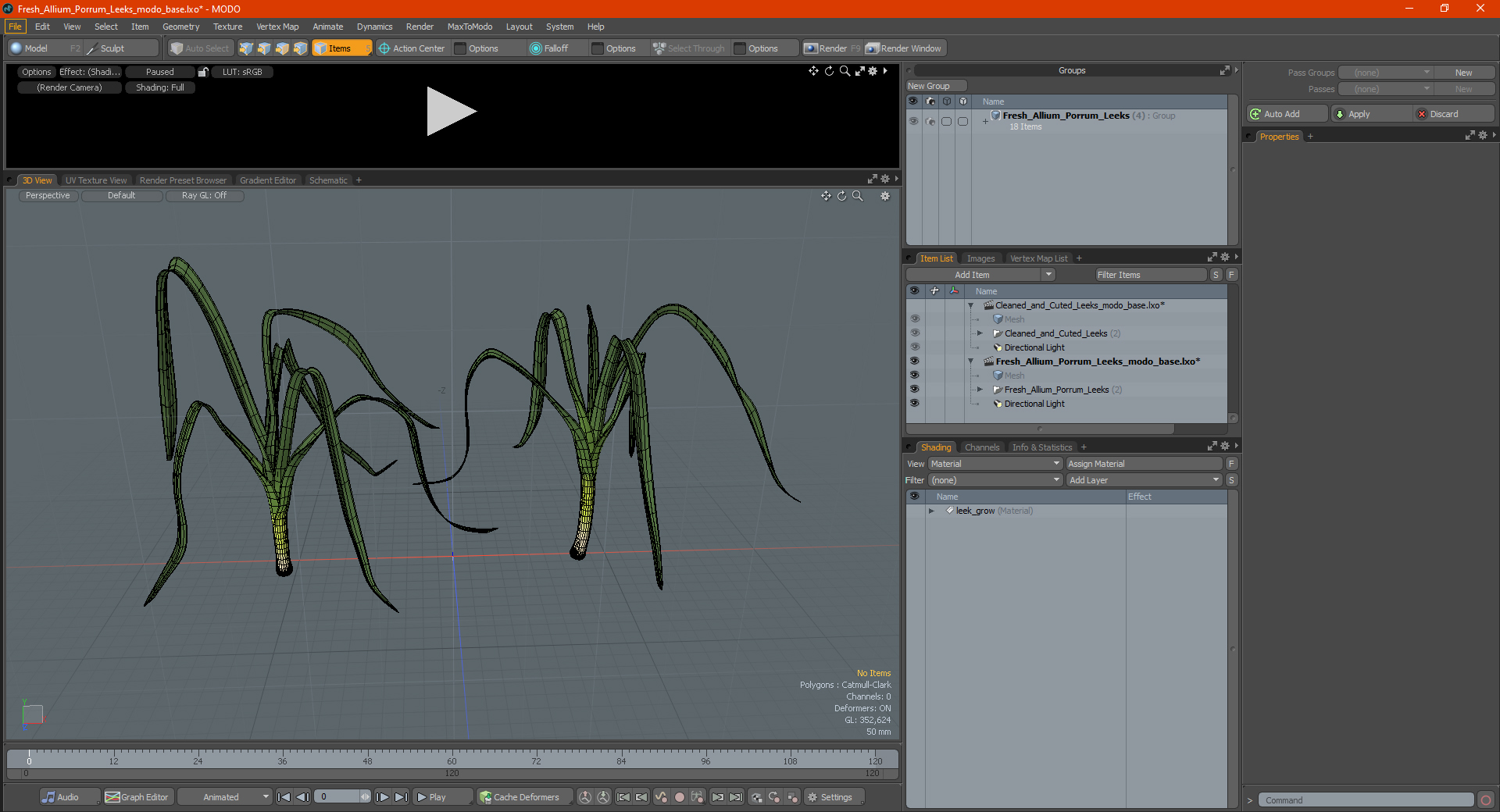
Task: Collapse Cleaned_and_Cuted_Leeks_modo_base.lxo scene
Action: click(x=971, y=305)
